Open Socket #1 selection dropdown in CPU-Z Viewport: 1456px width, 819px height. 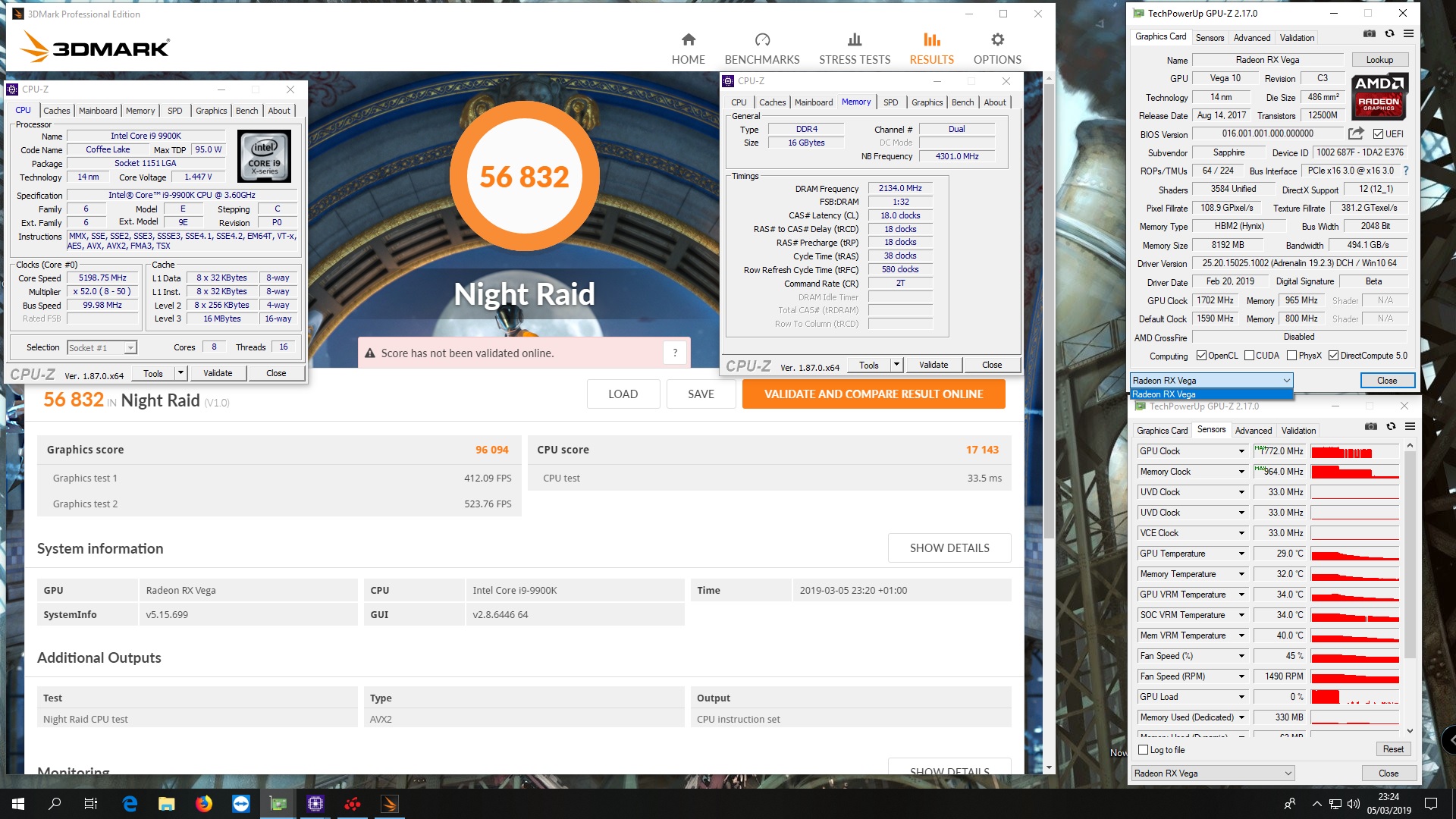102,348
